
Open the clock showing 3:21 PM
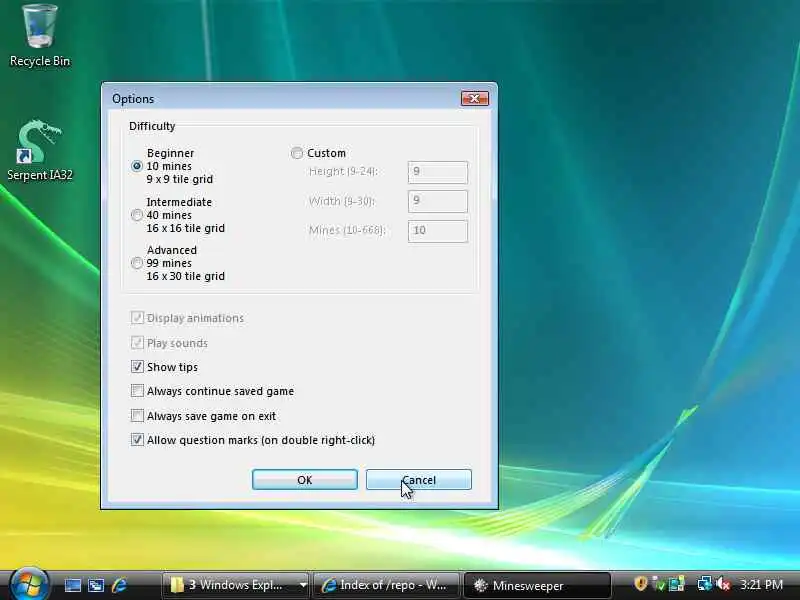pos(761,584)
